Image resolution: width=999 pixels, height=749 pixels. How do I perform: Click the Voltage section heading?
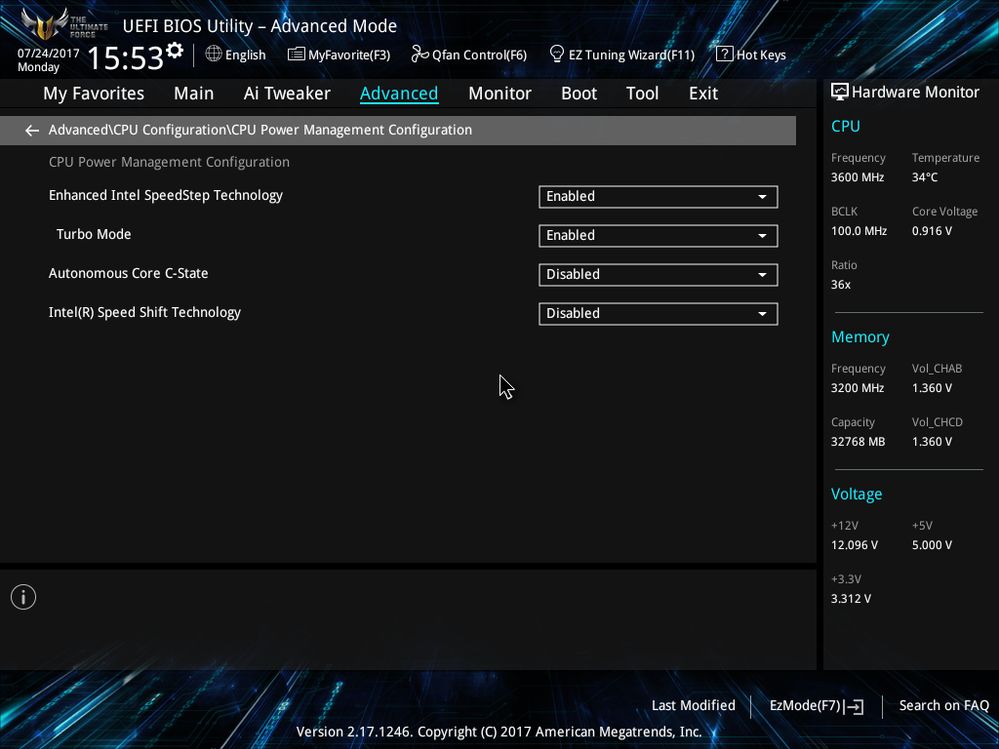(856, 494)
